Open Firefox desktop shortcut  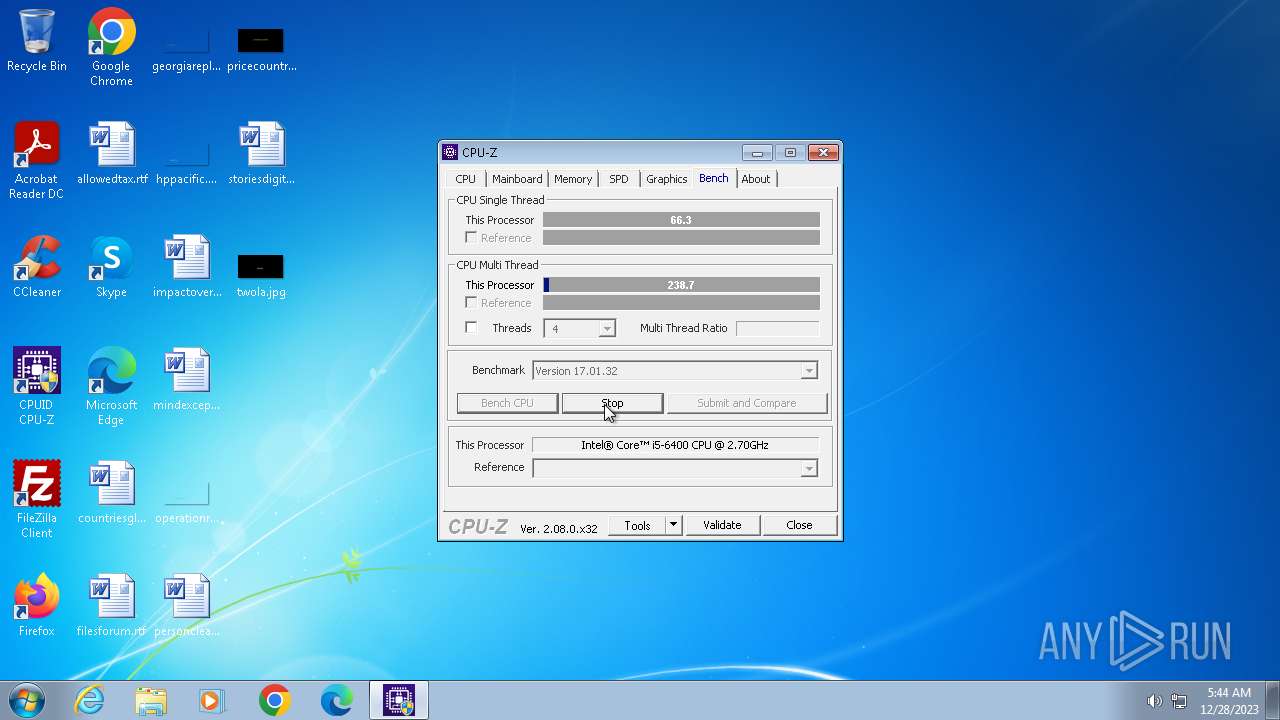[x=37, y=605]
